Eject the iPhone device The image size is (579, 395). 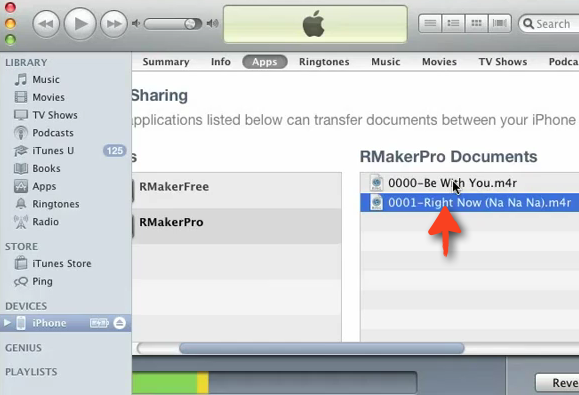click(119, 323)
